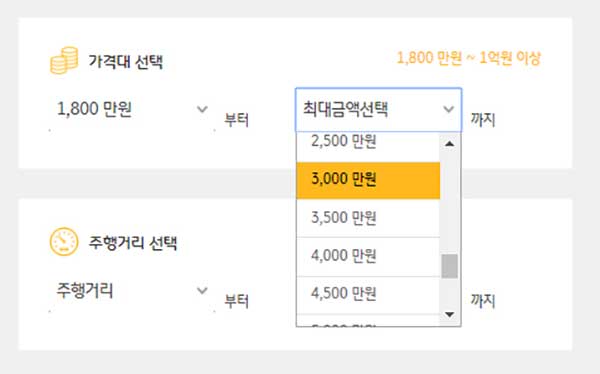Viewport: 600px width, 374px height.
Task: Collapse the 최대금액선택 maximum price dropdown
Action: pos(378,110)
